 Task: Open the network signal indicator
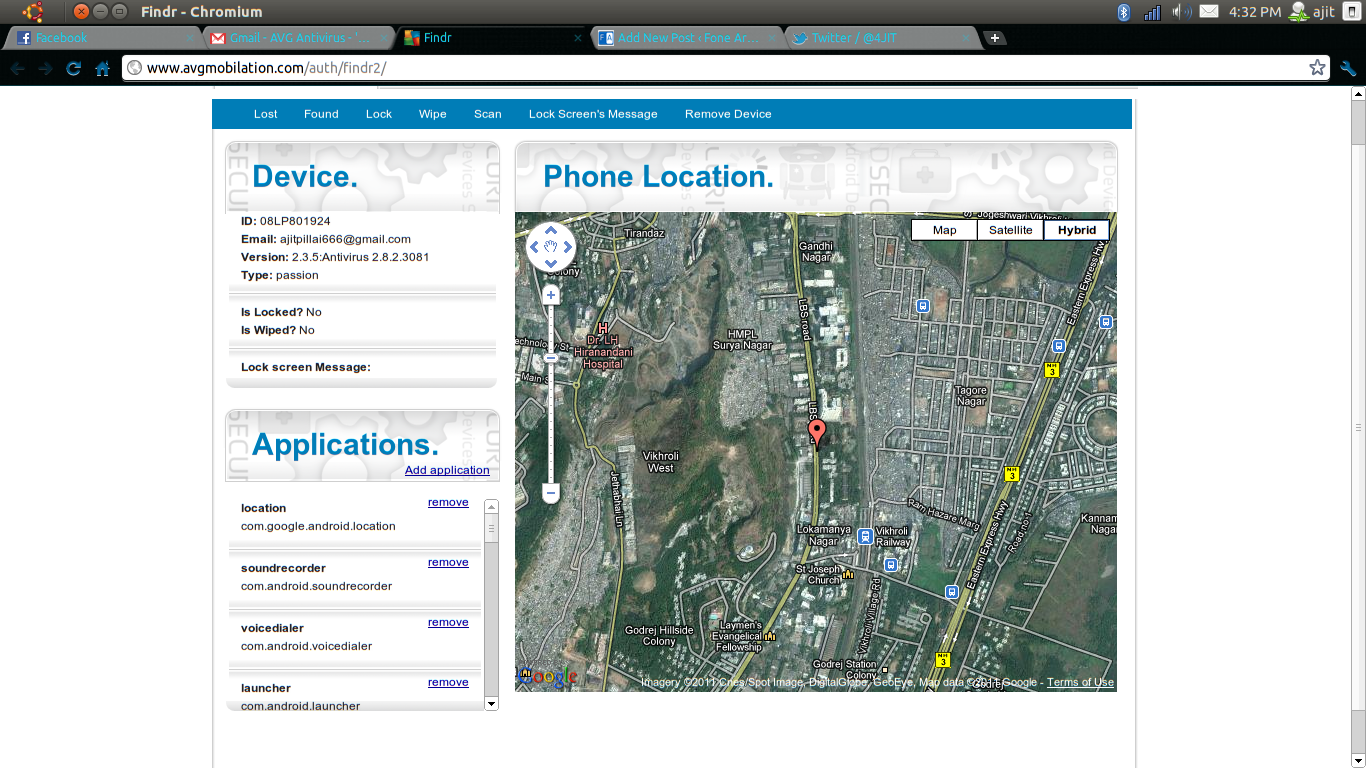1152,12
